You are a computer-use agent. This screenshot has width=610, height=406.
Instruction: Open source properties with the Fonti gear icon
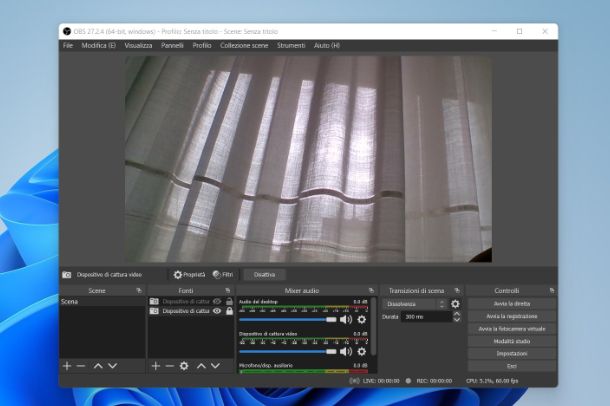point(184,366)
